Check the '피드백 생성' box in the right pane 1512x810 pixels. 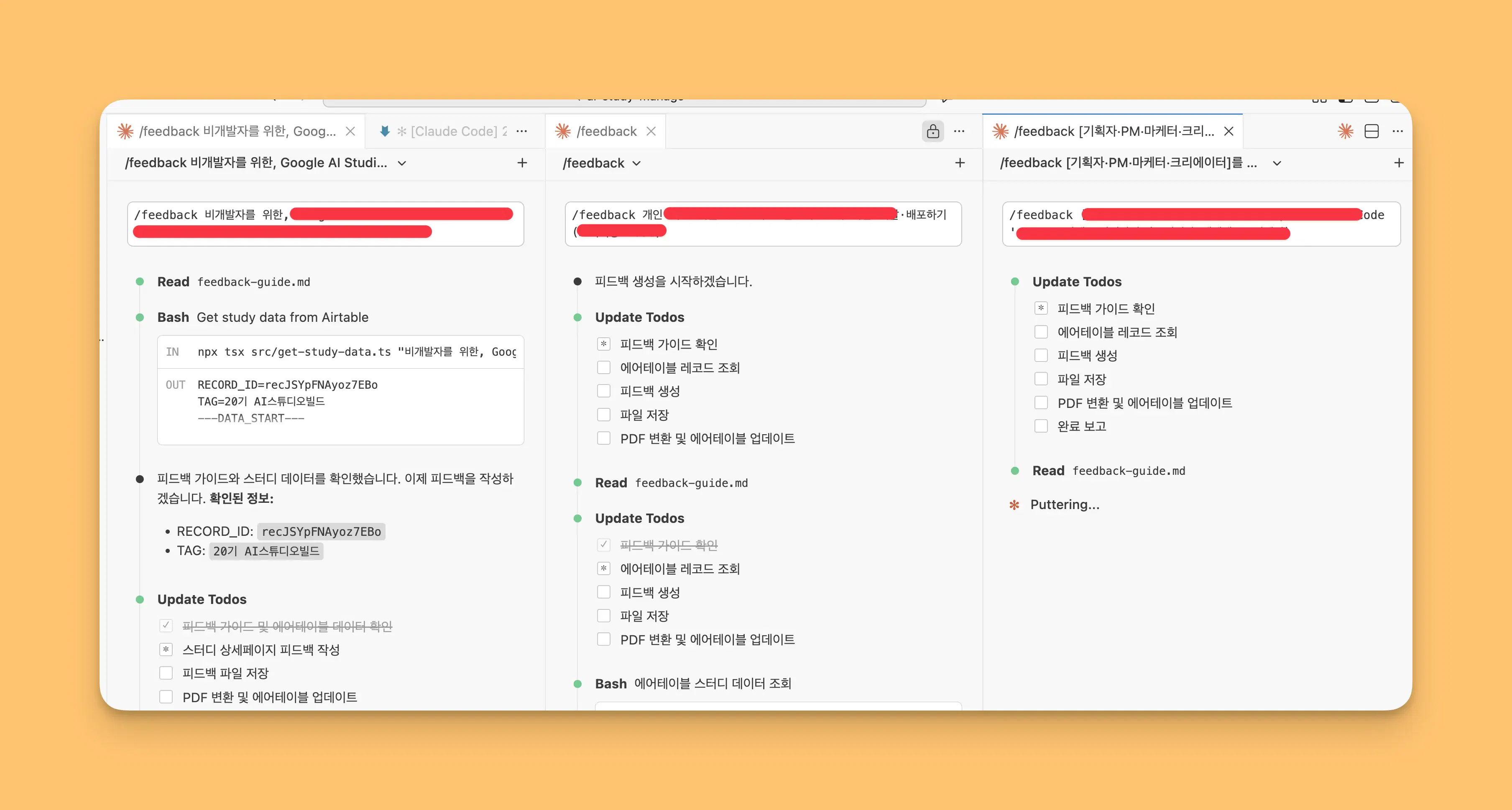tap(1041, 355)
